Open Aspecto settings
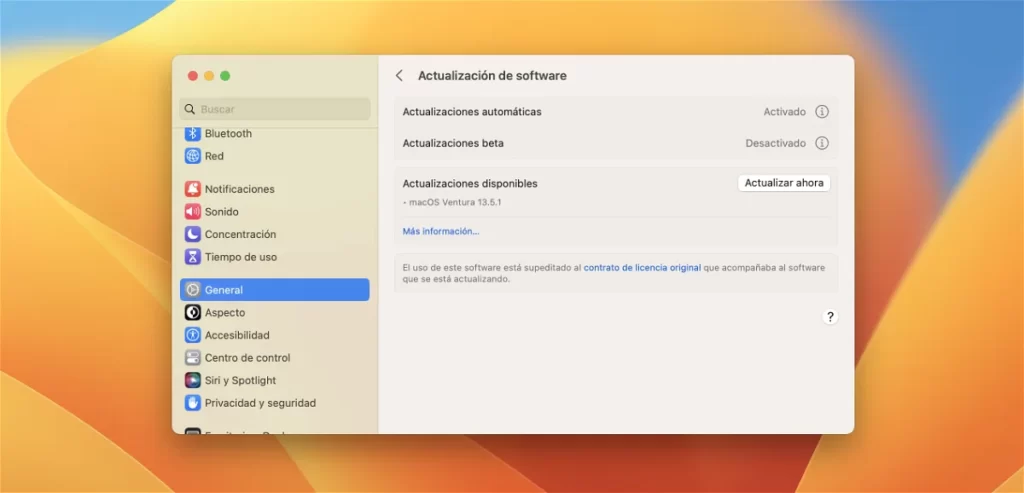The height and width of the screenshot is (493, 1024). 275,312
